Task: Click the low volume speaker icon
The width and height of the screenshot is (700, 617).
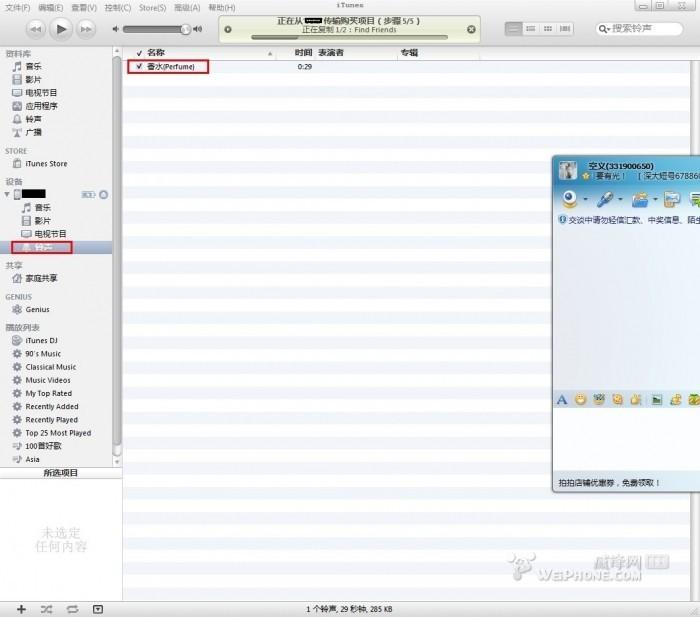Action: pyautogui.click(x=116, y=29)
